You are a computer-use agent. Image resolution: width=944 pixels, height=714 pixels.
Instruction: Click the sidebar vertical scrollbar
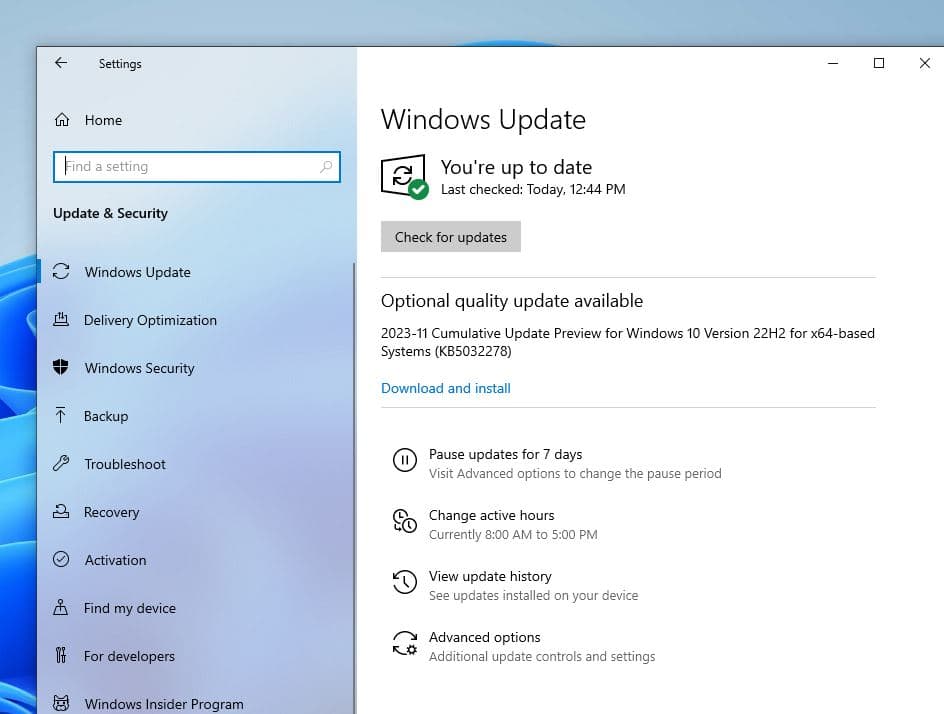[354, 488]
